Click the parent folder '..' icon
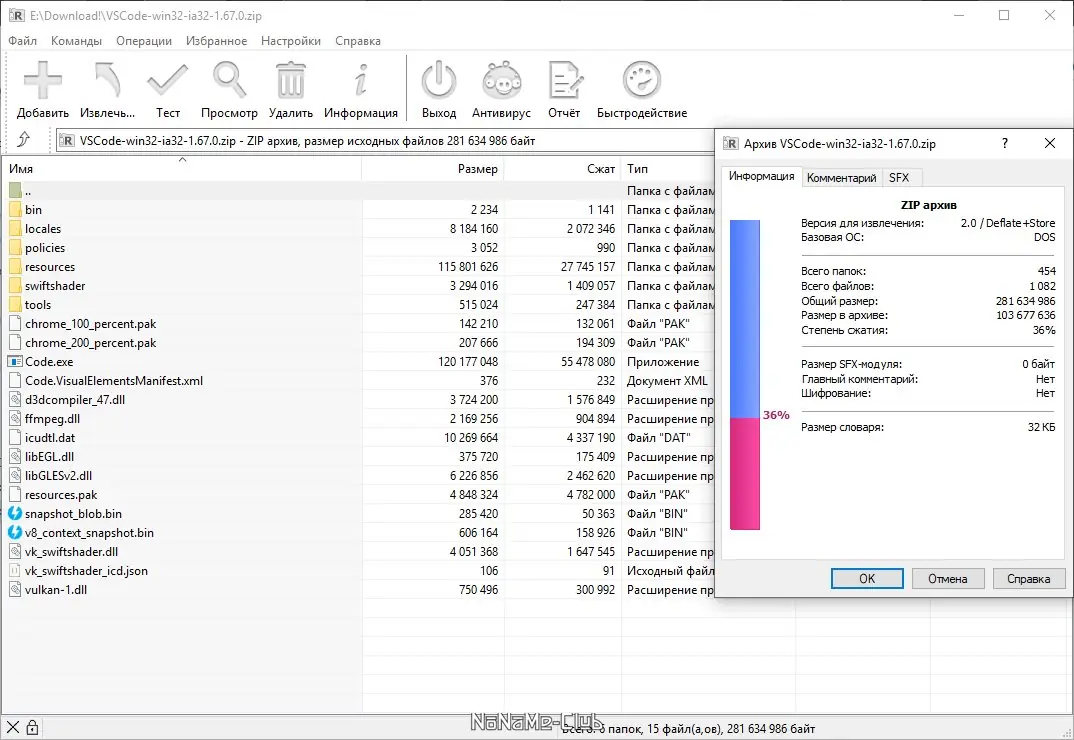 pyautogui.click(x=15, y=190)
